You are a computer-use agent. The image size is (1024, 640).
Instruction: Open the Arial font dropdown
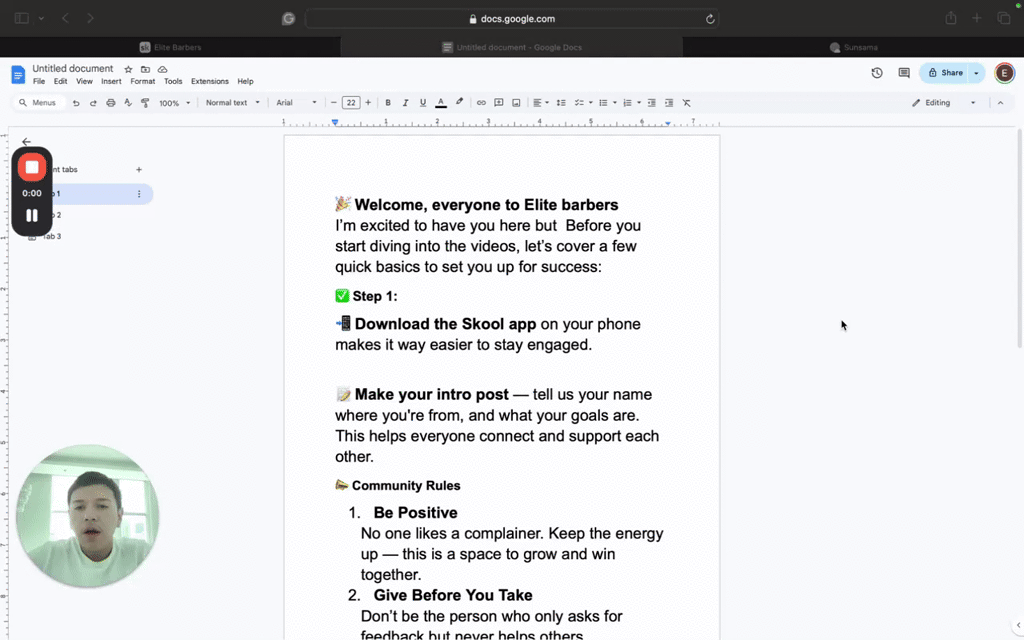pos(296,103)
